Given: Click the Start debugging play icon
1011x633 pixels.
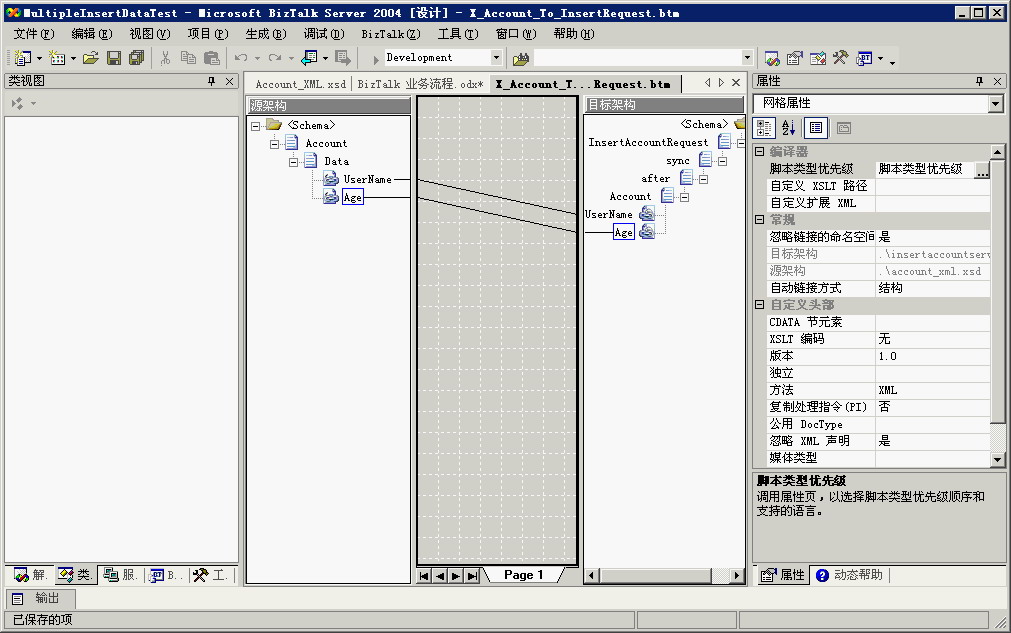Looking at the screenshot, I should pyautogui.click(x=375, y=59).
